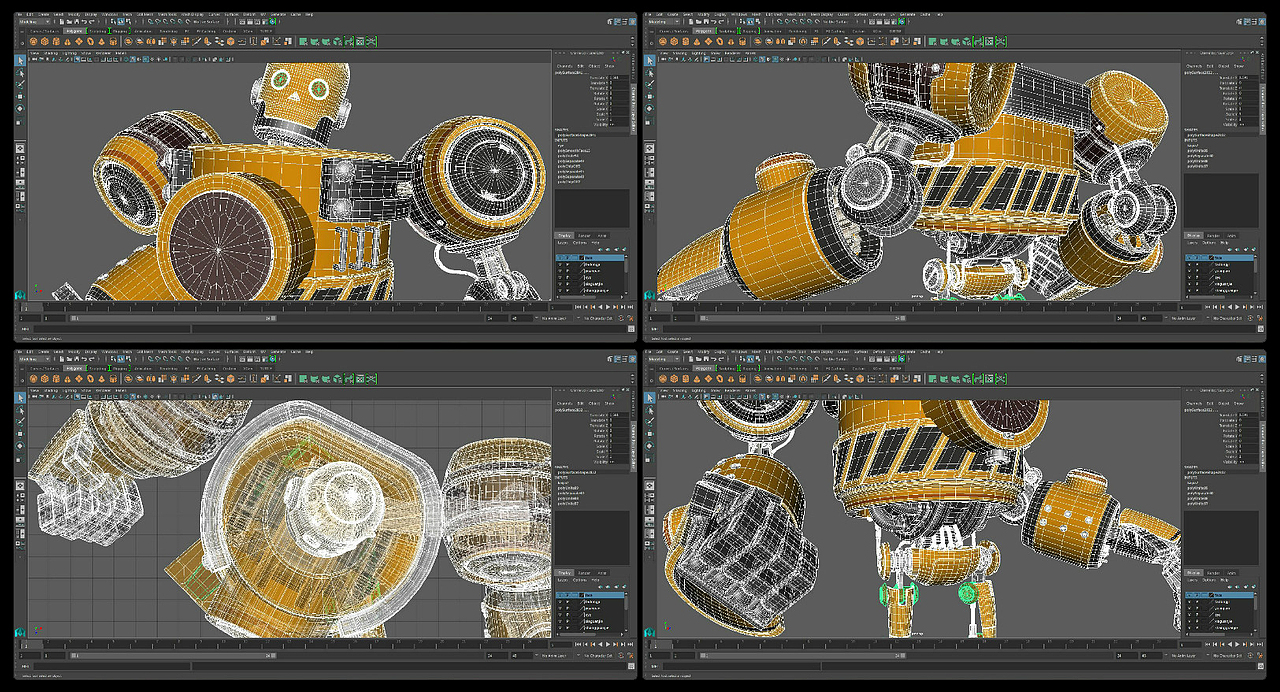
Task: Click Translate X value field, top-left channel box
Action: click(x=618, y=78)
